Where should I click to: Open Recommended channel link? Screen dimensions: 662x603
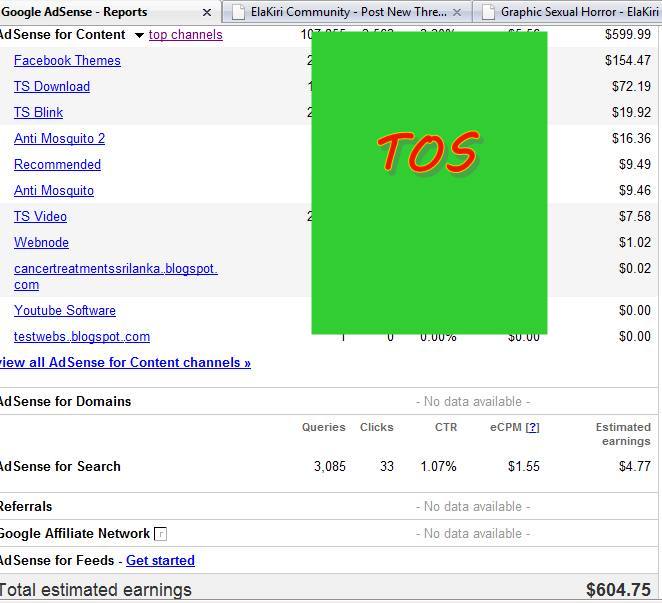57,164
